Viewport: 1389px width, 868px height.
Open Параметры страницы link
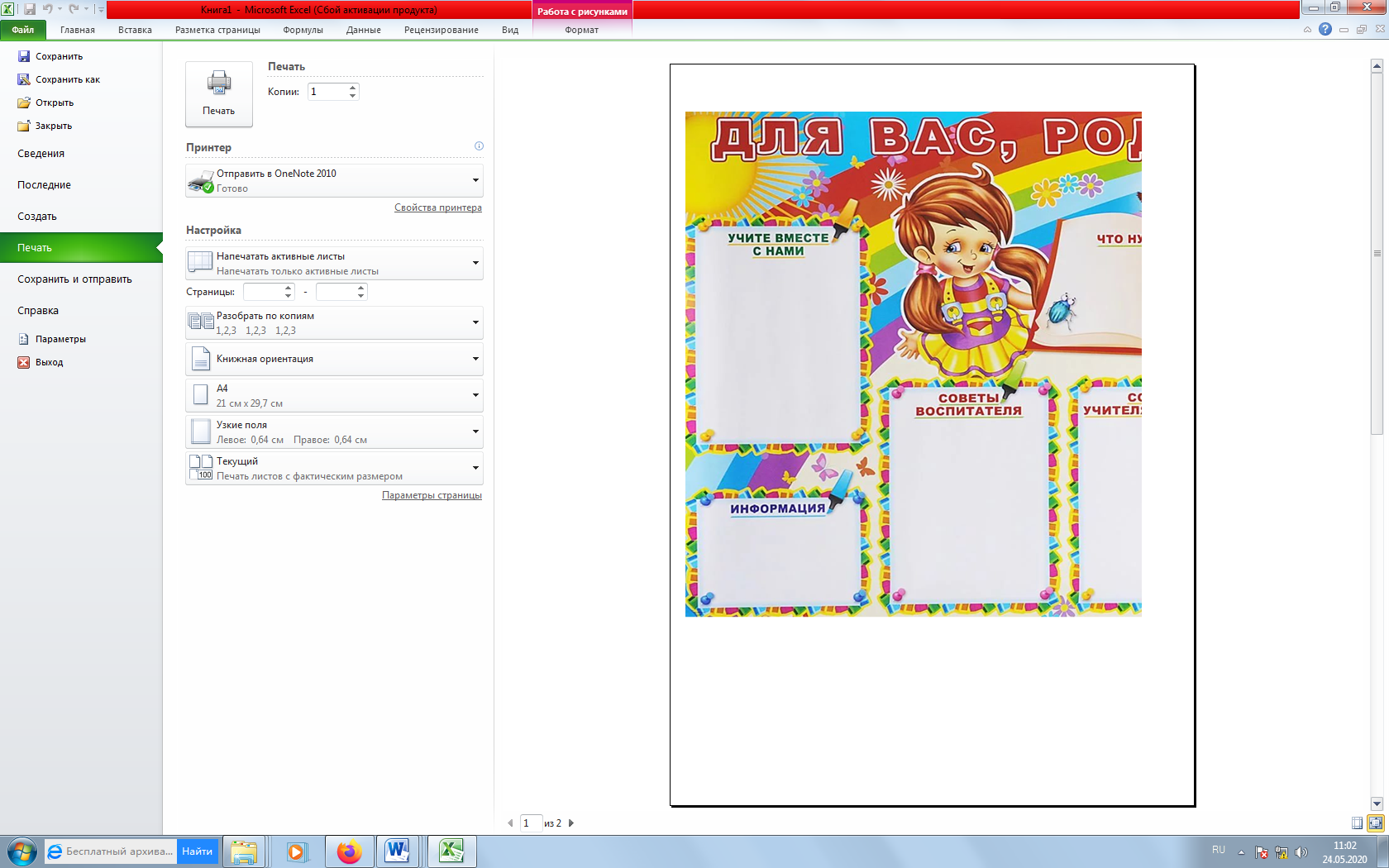pos(432,495)
